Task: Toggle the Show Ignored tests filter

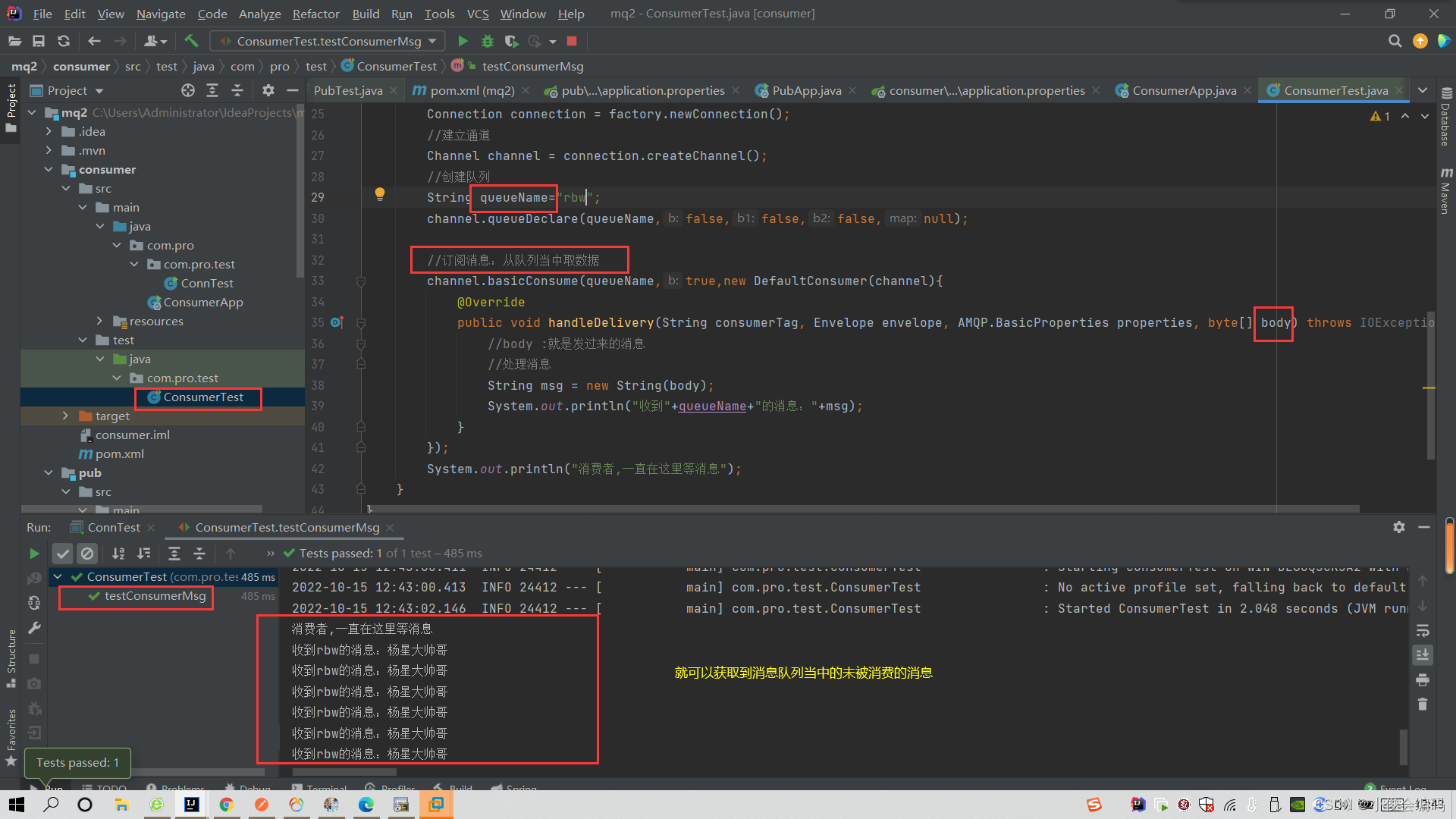Action: coord(87,554)
